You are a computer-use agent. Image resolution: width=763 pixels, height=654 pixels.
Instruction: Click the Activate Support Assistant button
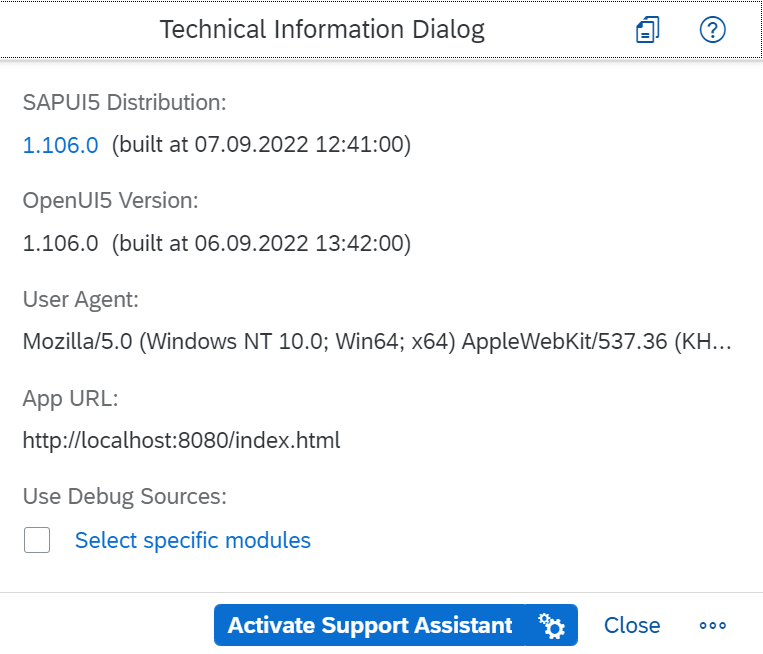point(370,625)
